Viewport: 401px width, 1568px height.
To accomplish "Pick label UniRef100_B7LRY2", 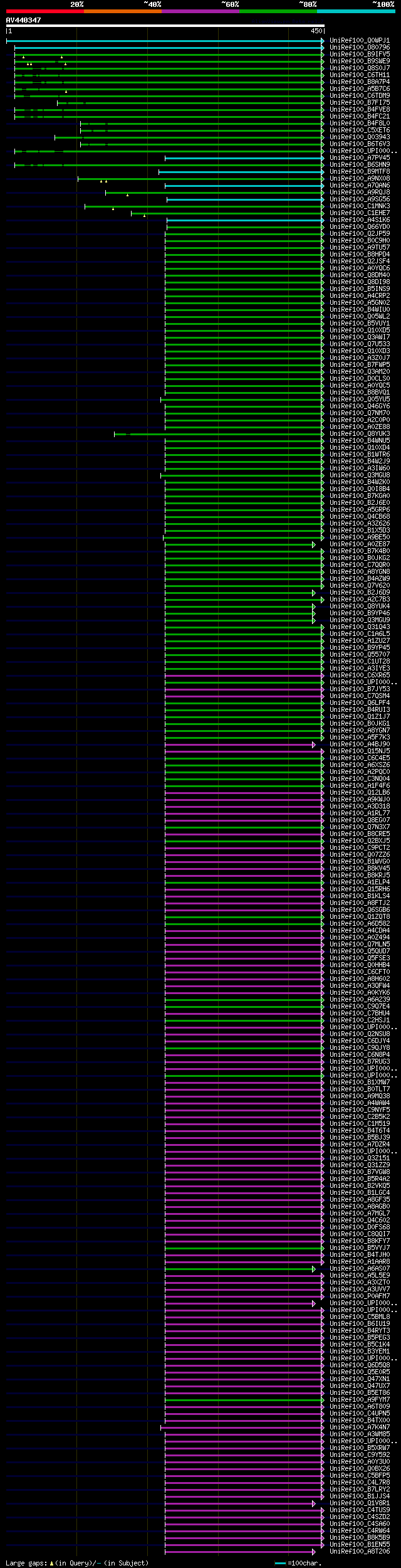I will tap(360, 1490).
